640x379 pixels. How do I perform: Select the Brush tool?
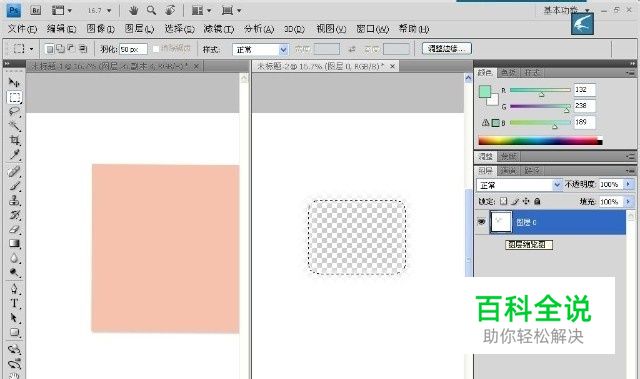14,186
